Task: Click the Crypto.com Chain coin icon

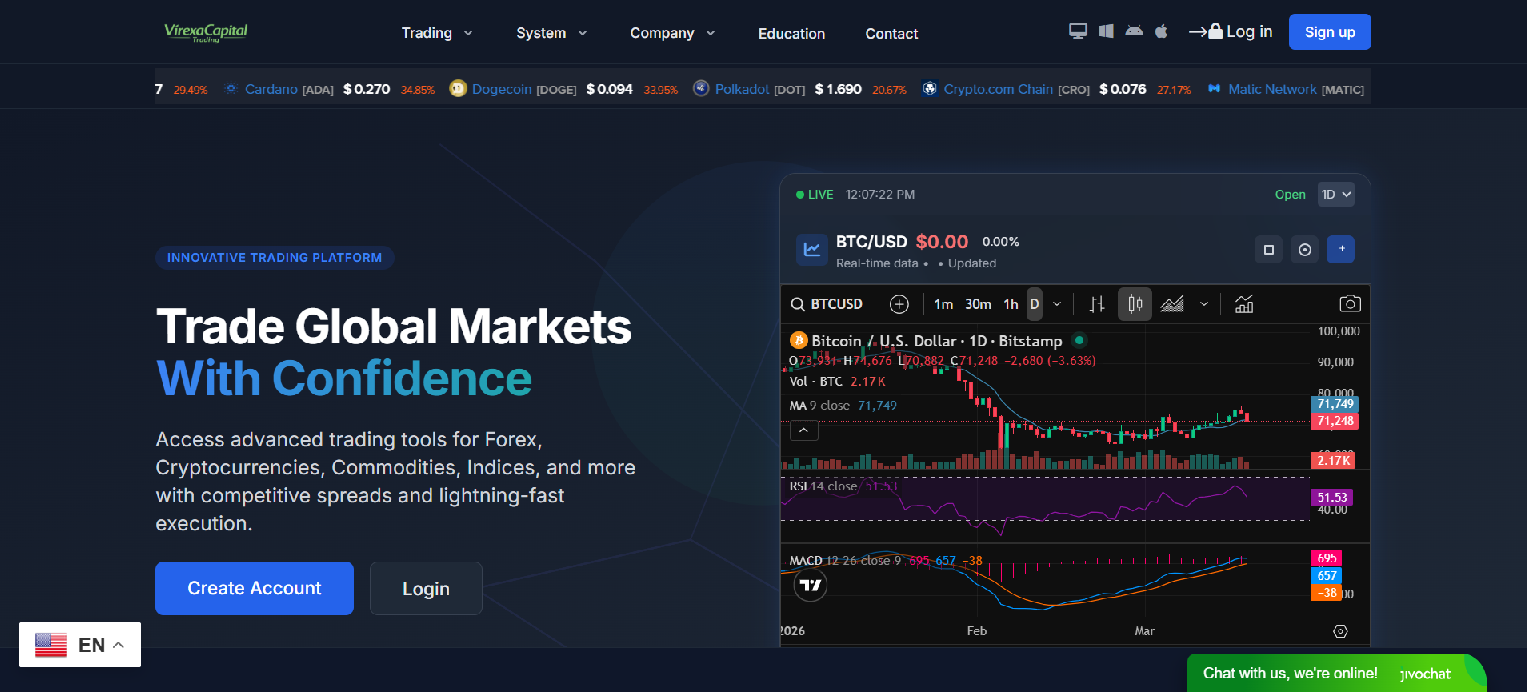Action: (x=930, y=89)
